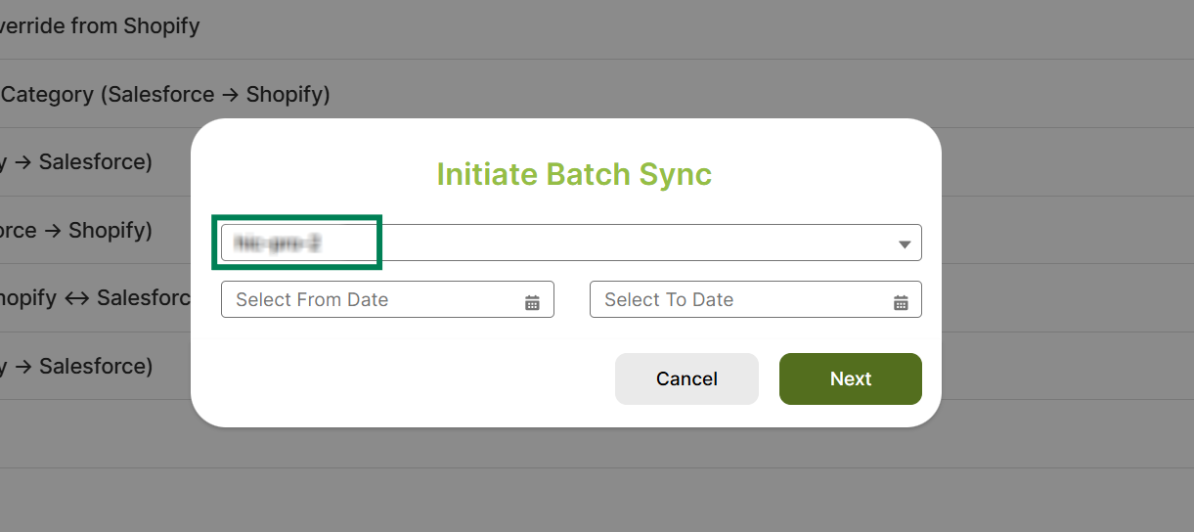This screenshot has height=532, width=1194.
Task: Click the arrow in the Category row
Action: pos(230,94)
